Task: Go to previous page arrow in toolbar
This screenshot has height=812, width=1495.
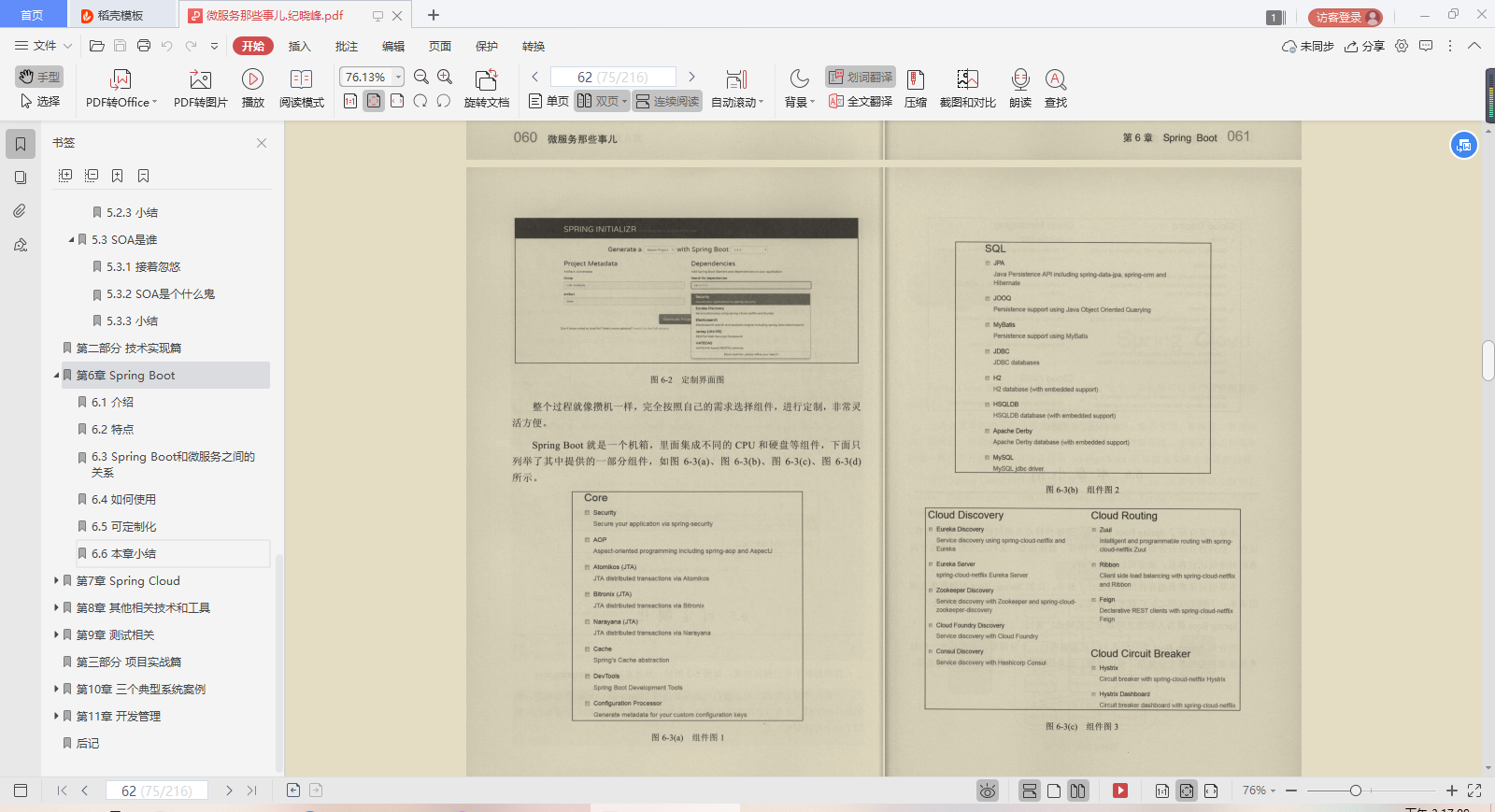Action: [x=534, y=77]
